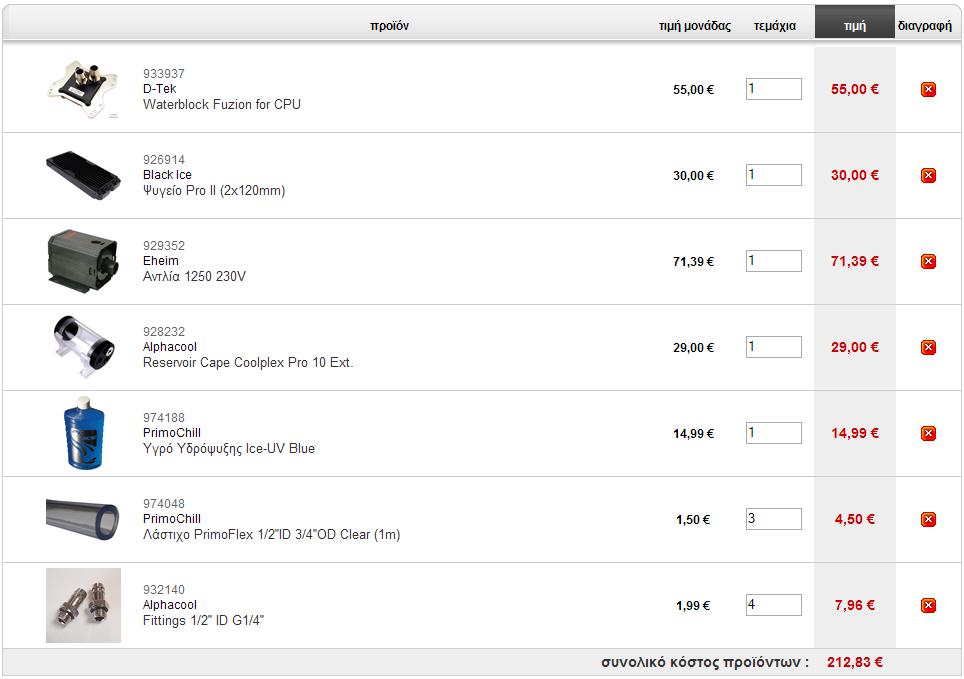This screenshot has width=964, height=679.
Task: View the Black Ice radiator image
Action: click(83, 175)
